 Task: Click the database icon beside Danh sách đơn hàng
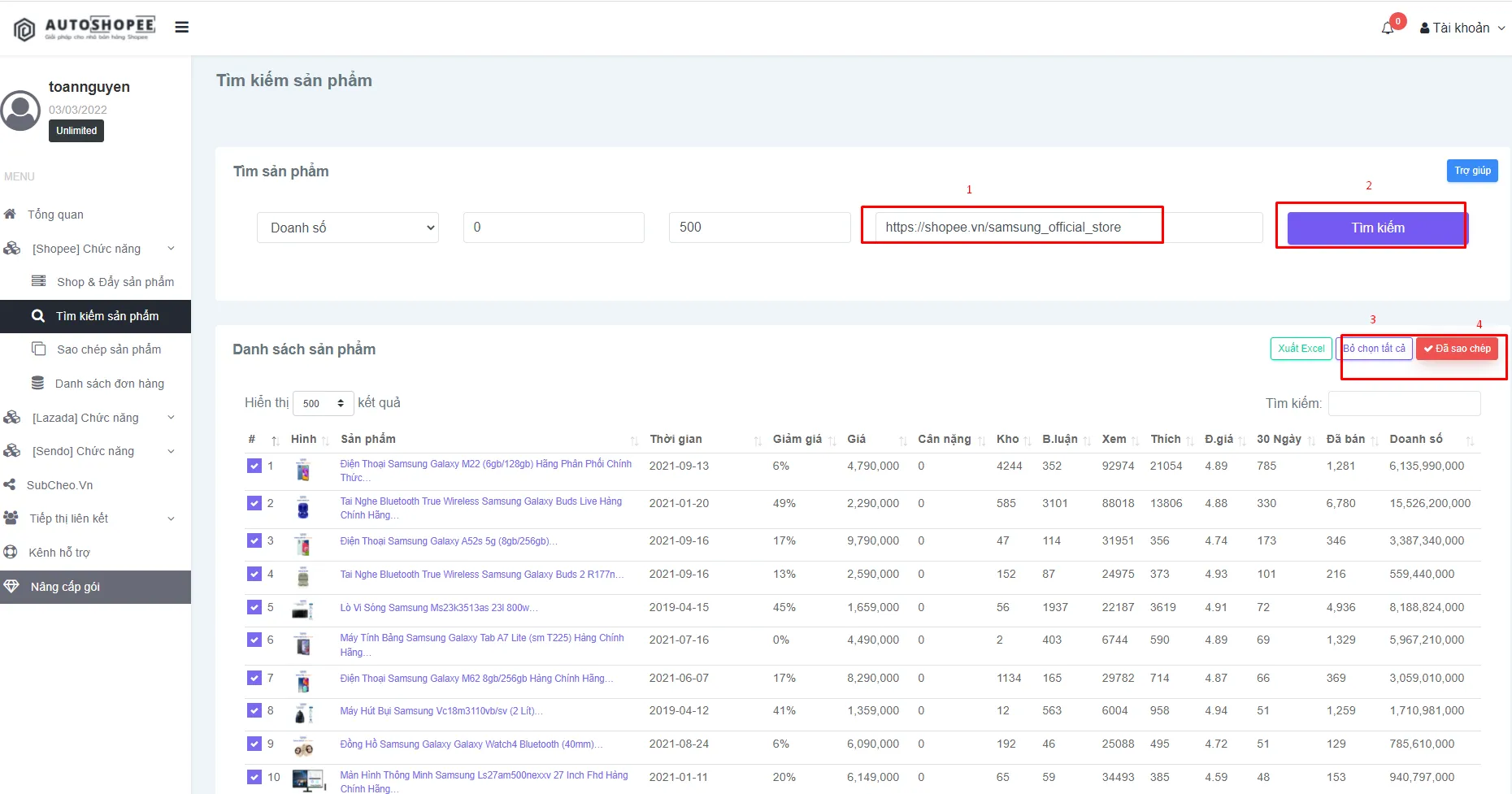click(37, 383)
